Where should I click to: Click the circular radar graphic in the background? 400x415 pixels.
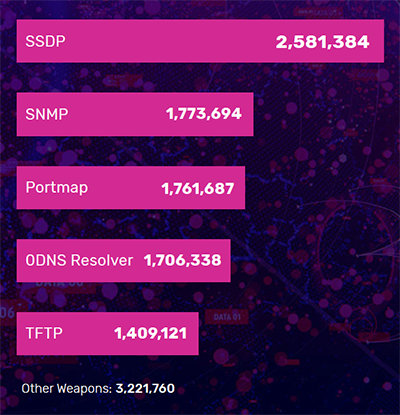(353, 253)
